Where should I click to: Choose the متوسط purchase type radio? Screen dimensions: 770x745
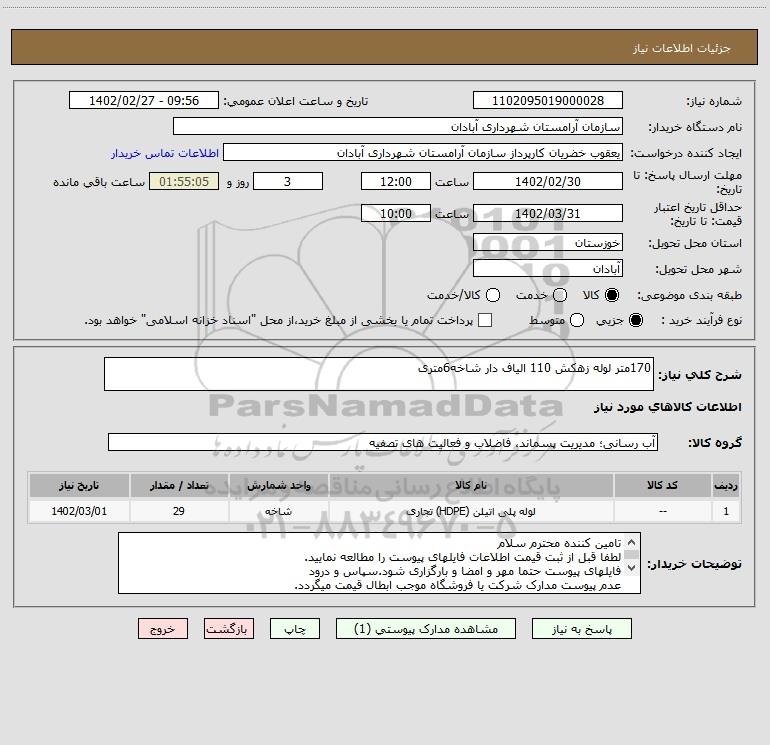577,320
